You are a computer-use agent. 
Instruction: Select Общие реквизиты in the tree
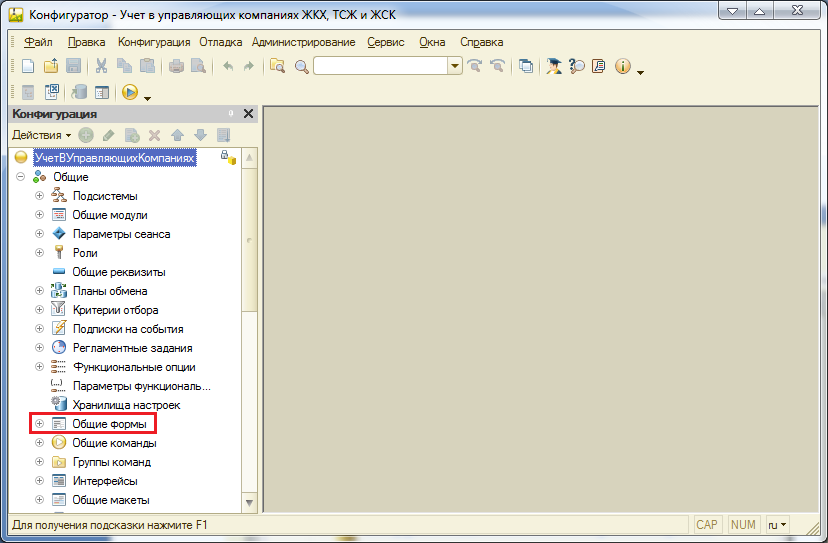click(x=119, y=272)
